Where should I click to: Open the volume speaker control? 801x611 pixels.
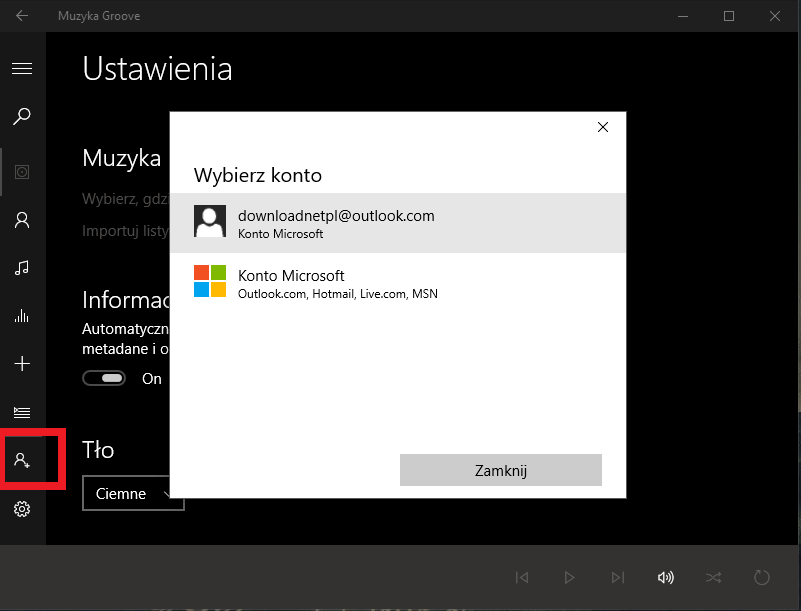(666, 577)
